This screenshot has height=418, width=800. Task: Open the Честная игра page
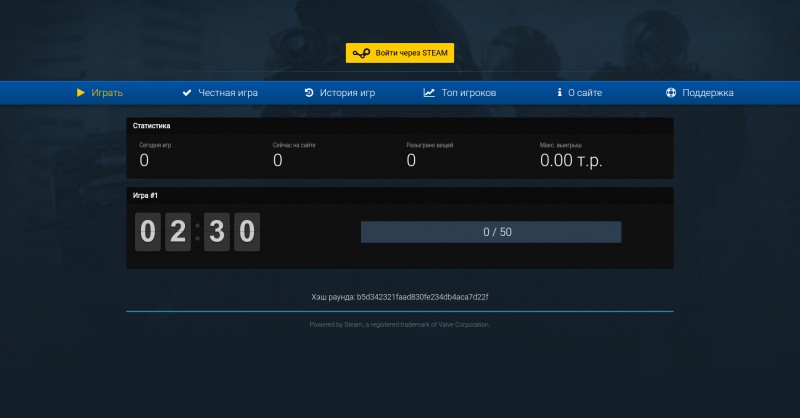pos(220,92)
